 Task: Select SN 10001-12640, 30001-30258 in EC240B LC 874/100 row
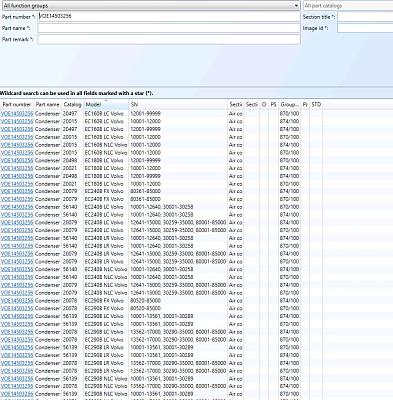[x=162, y=215]
